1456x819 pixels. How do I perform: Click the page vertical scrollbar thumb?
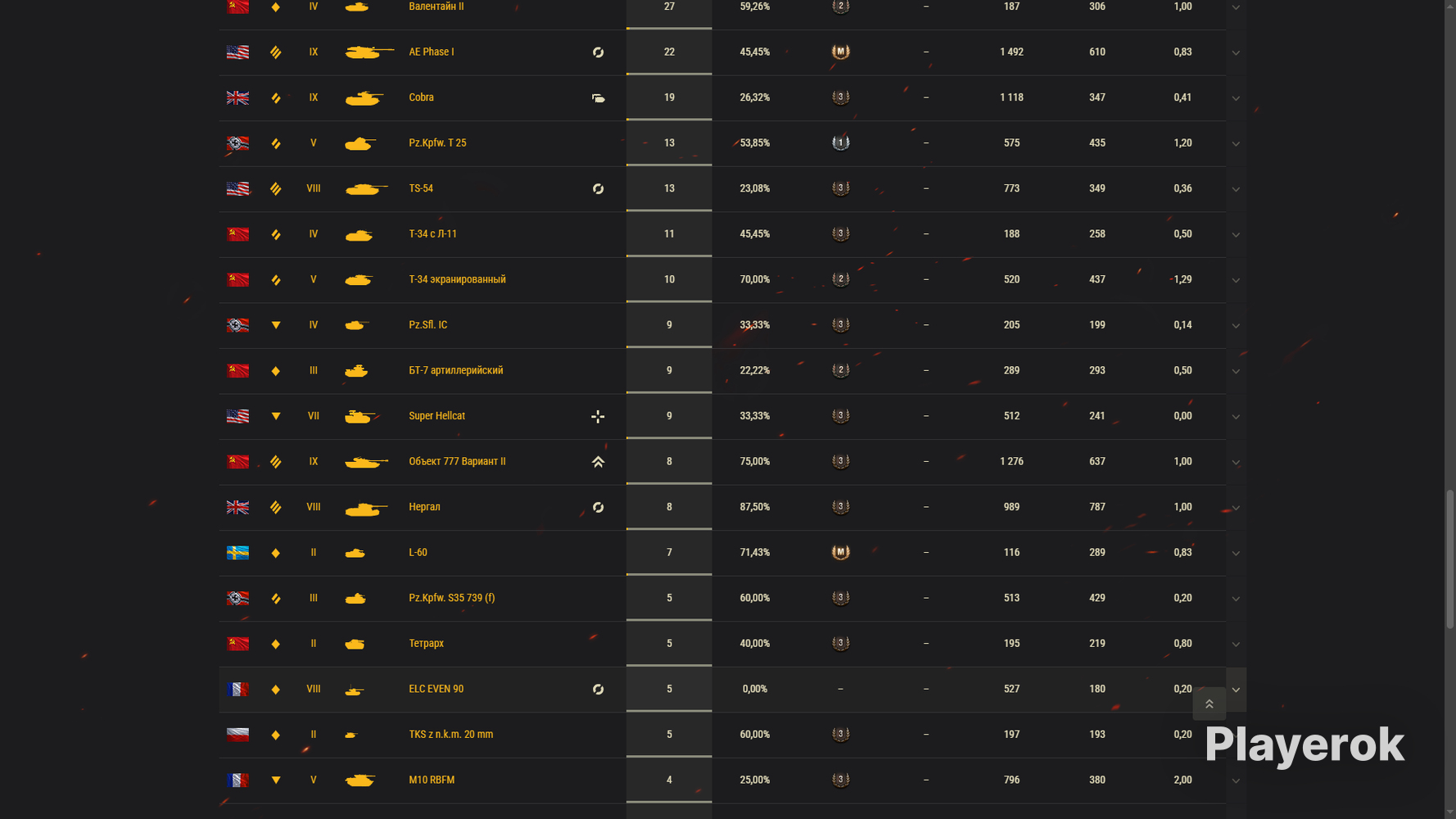(1449, 559)
